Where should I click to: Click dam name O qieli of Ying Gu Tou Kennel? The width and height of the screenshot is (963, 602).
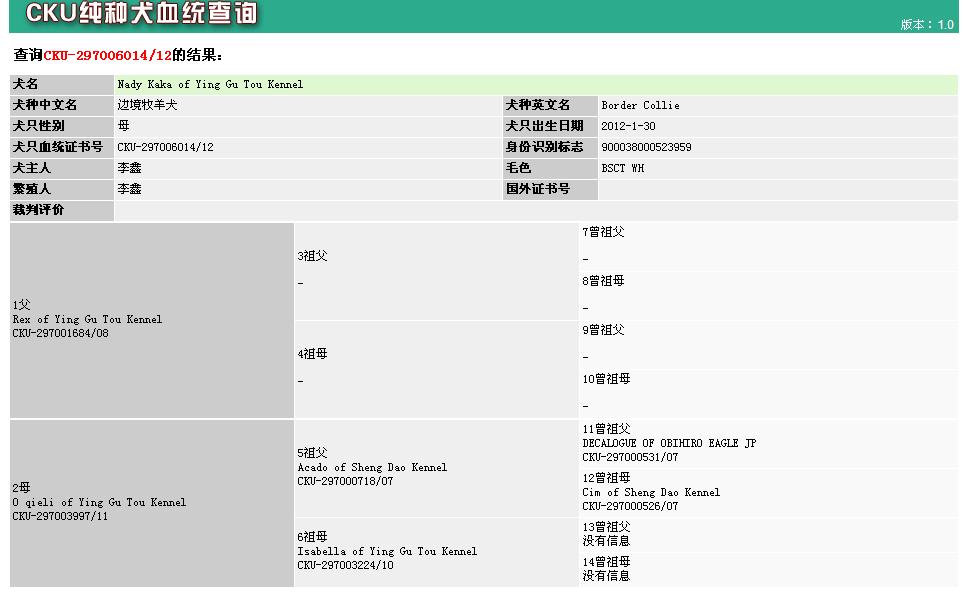pyautogui.click(x=99, y=502)
